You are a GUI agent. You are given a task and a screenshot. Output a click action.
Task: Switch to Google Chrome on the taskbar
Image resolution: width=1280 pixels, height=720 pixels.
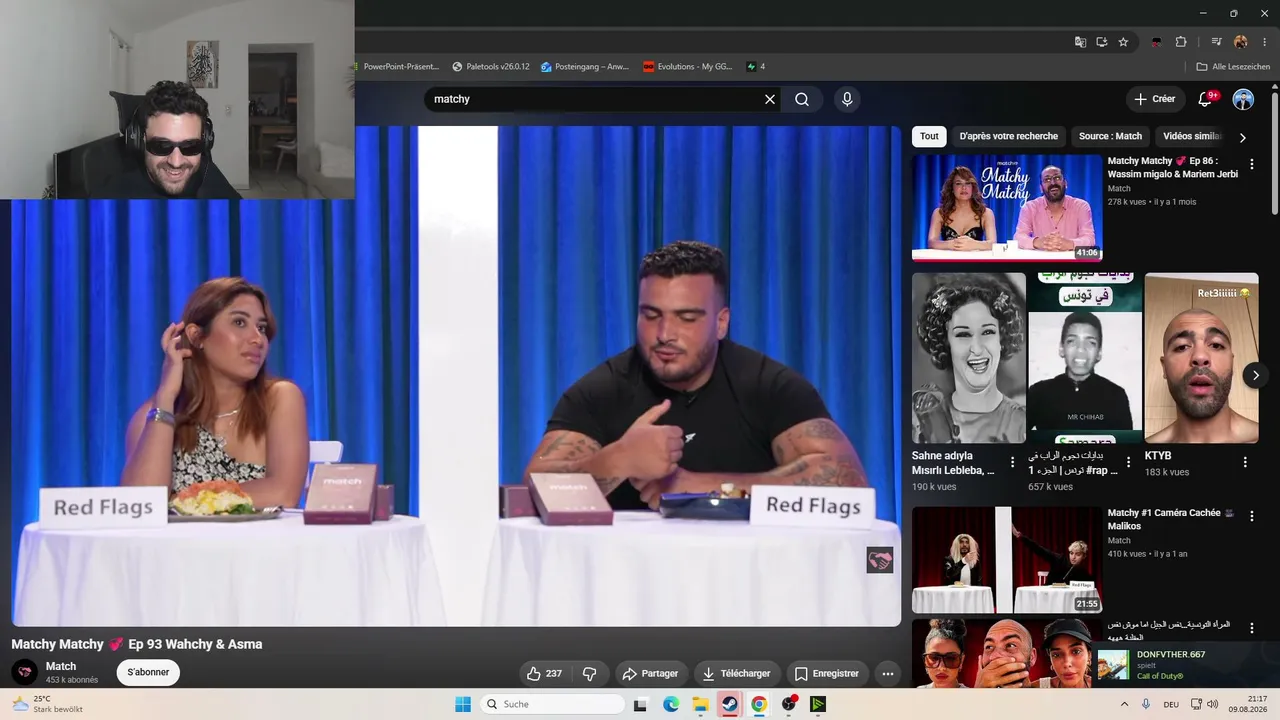point(759,704)
